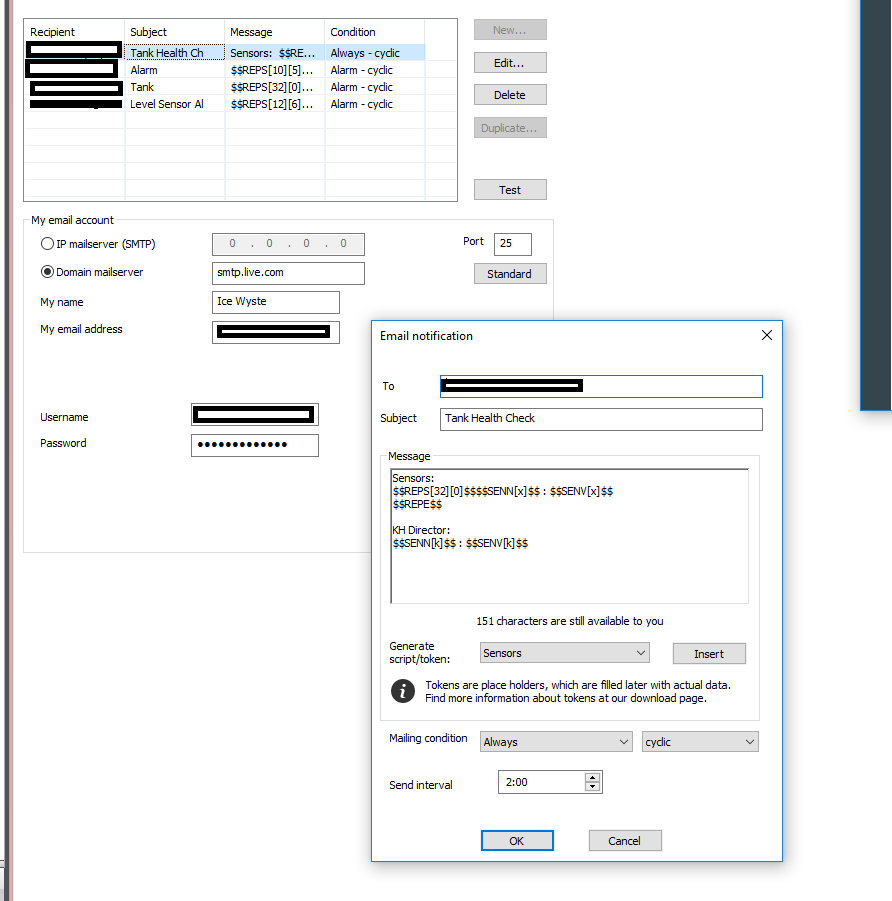Click the Username field
The width and height of the screenshot is (892, 901).
tap(255, 414)
